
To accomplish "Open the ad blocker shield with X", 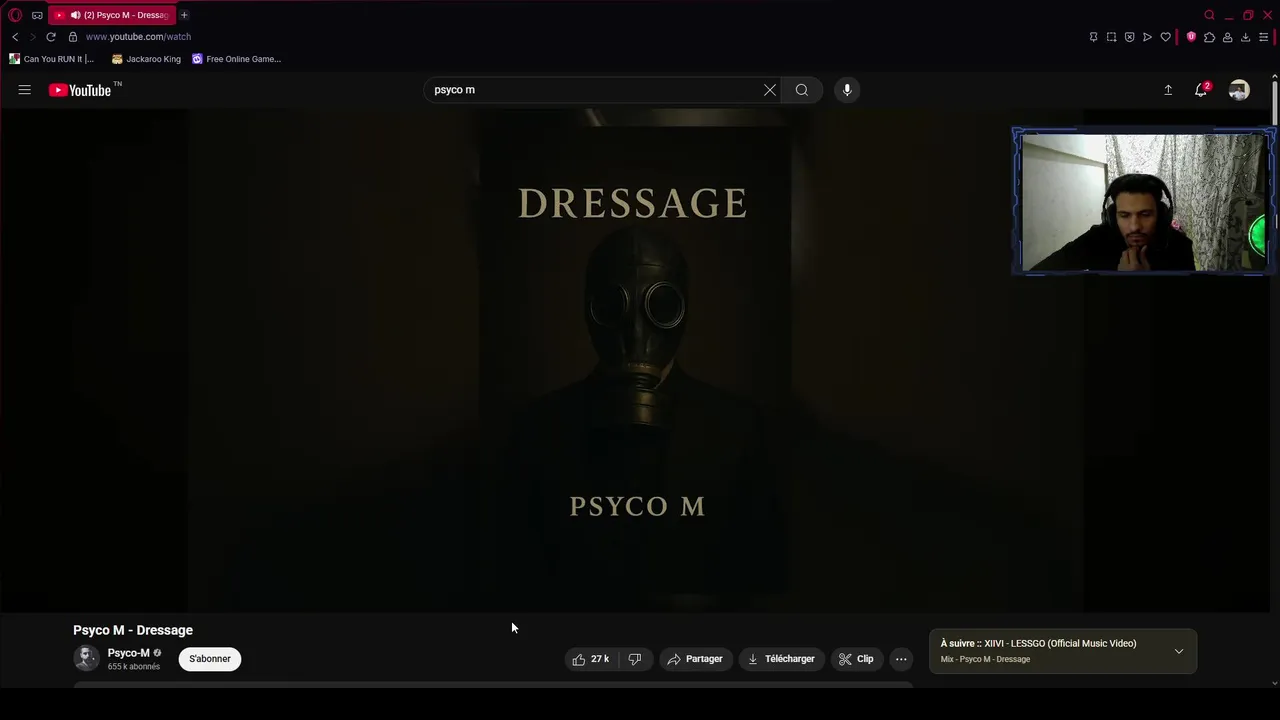I will pyautogui.click(x=1129, y=37).
